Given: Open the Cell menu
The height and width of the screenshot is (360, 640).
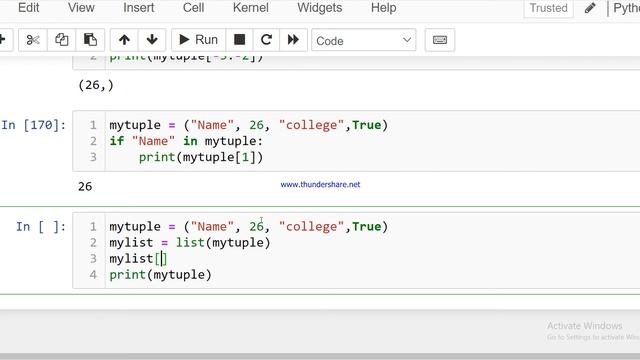Looking at the screenshot, I should 193,8.
